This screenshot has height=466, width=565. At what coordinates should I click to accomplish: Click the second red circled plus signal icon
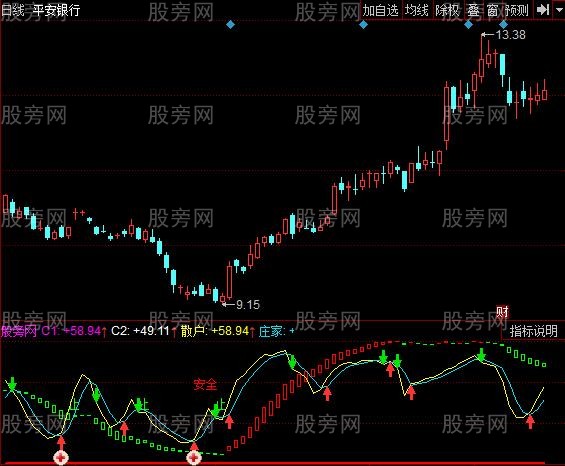point(194,458)
